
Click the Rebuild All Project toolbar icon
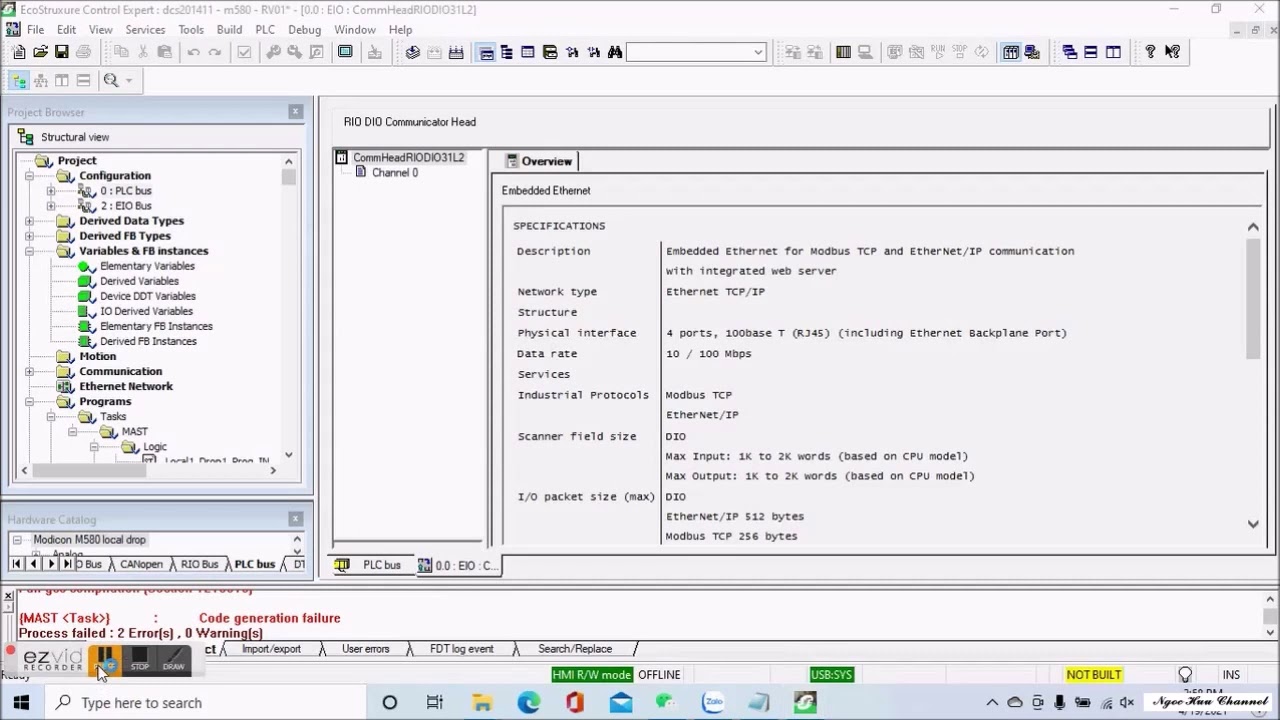456,52
